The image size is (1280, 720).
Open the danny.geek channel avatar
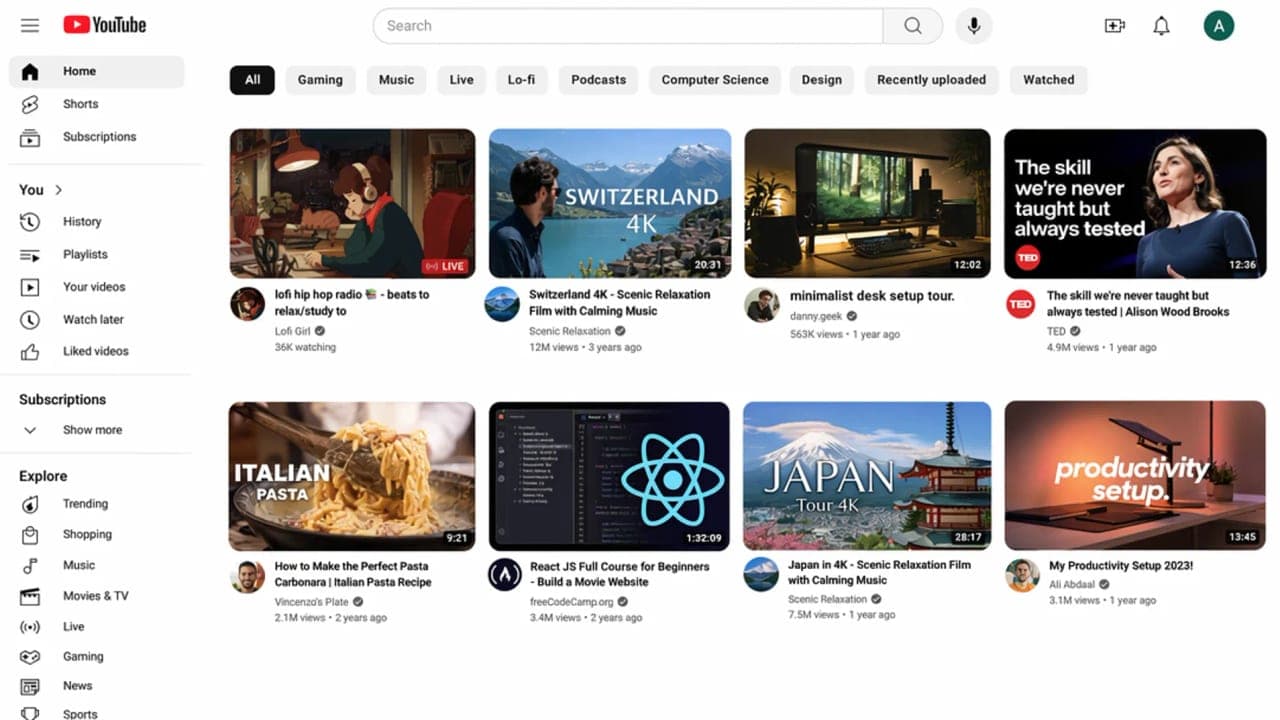762,305
